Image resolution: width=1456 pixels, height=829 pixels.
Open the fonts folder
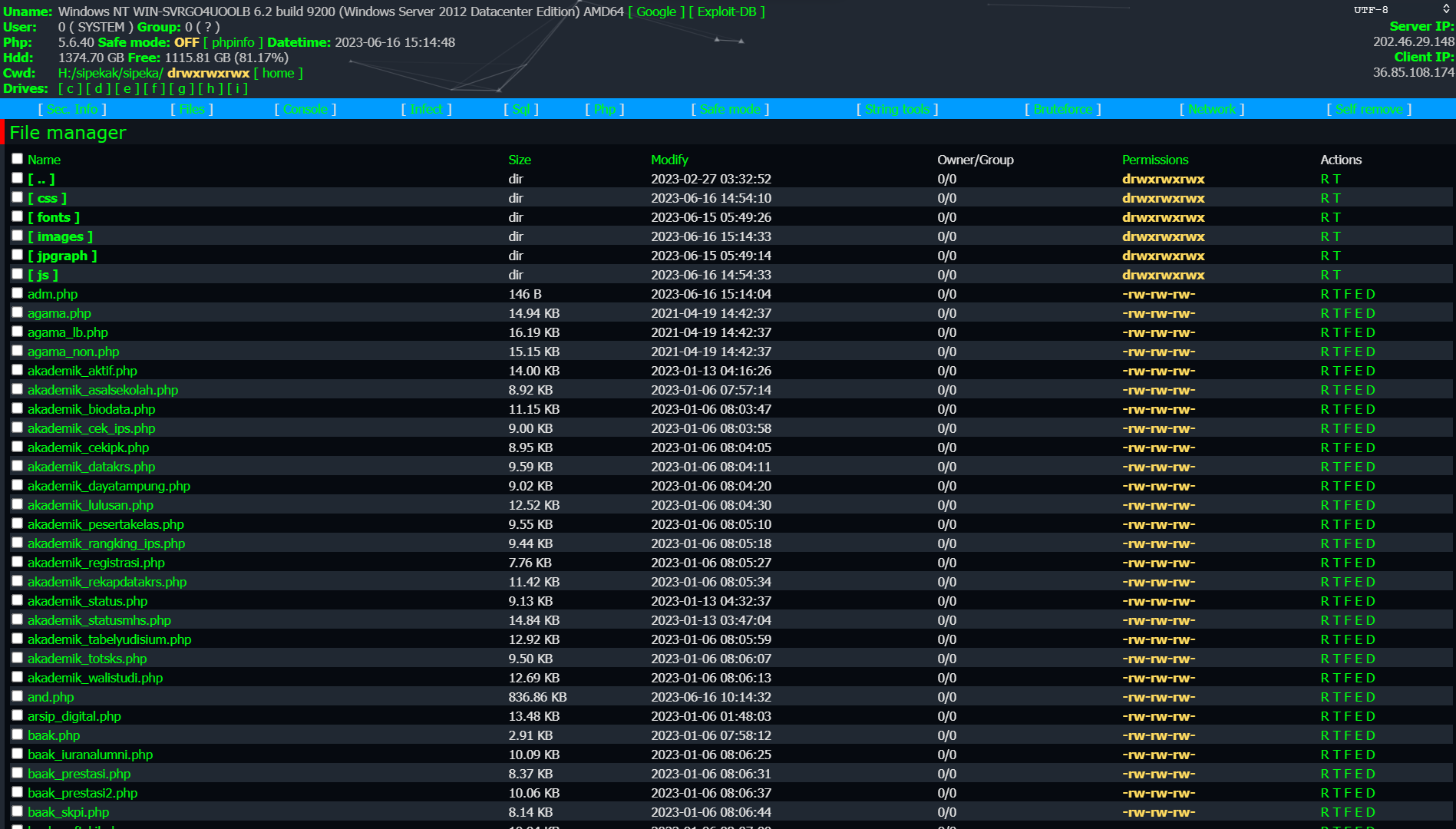(54, 217)
